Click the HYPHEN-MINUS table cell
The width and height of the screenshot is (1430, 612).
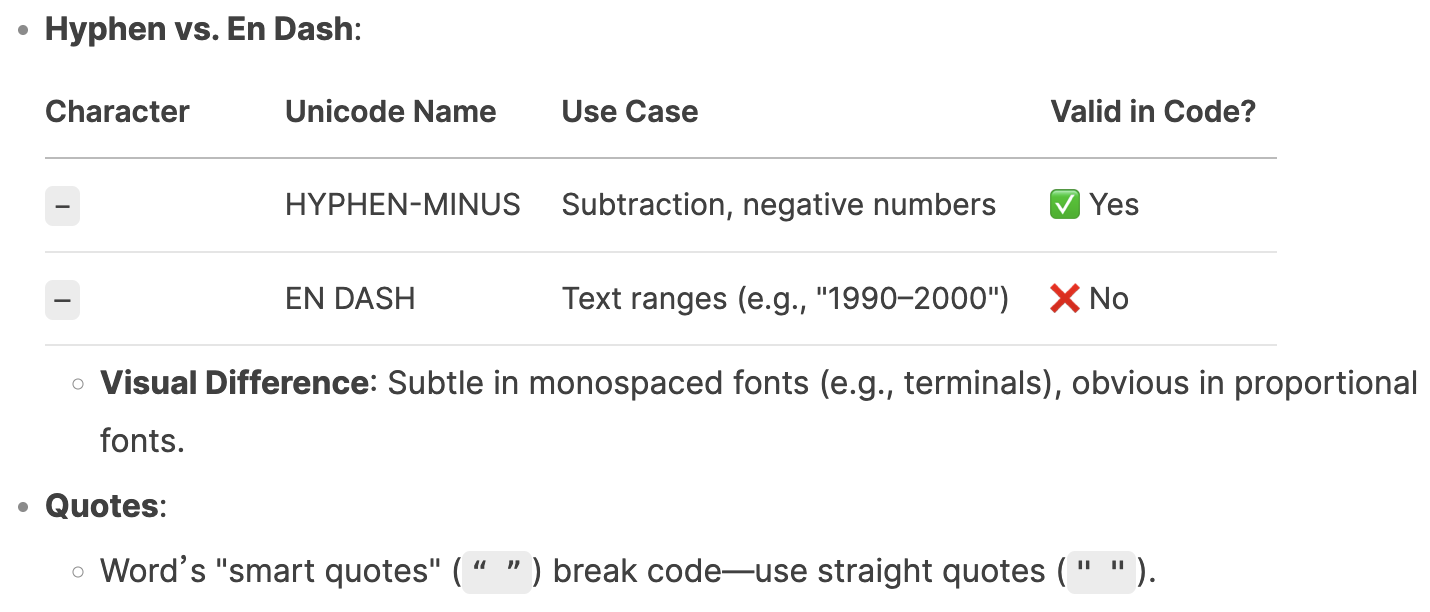tap(403, 205)
